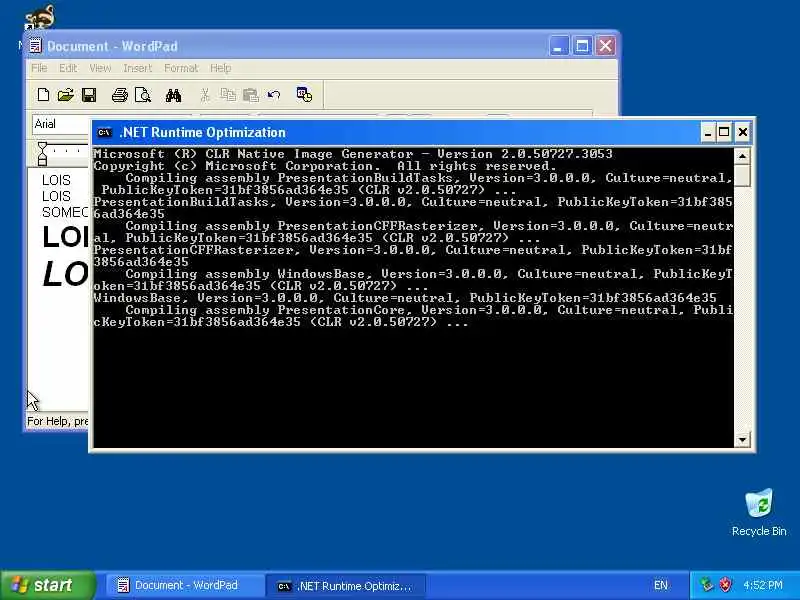The image size is (800, 600).
Task: Minimize the .NET Runtime Optimization window
Action: [708, 133]
